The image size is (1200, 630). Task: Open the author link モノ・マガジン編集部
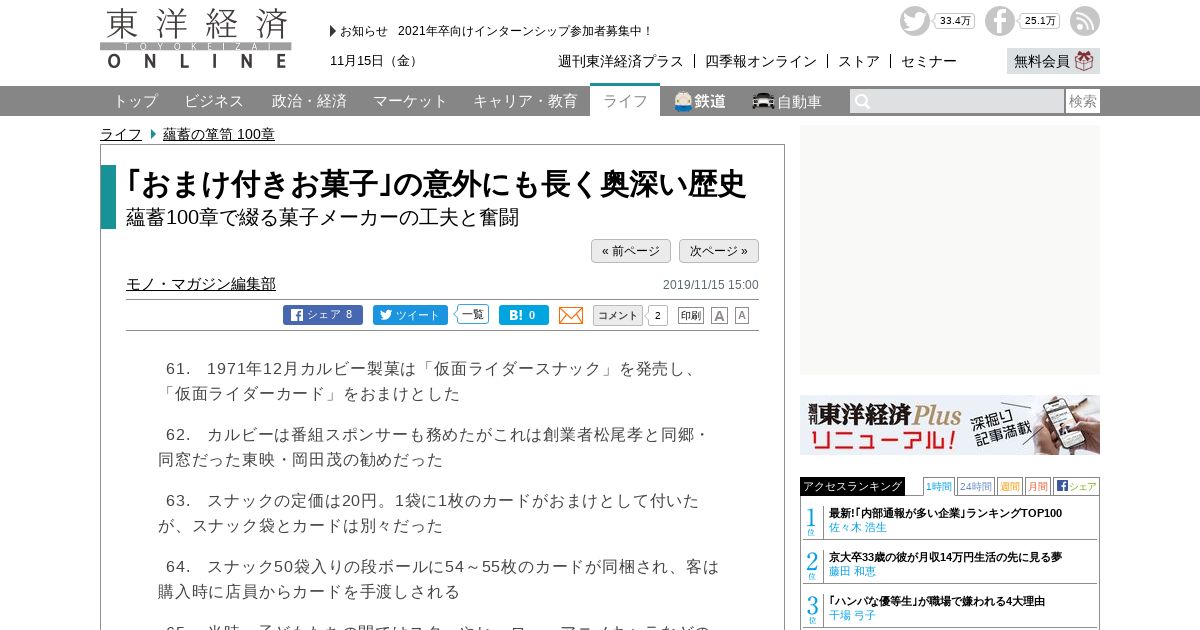[x=201, y=284]
